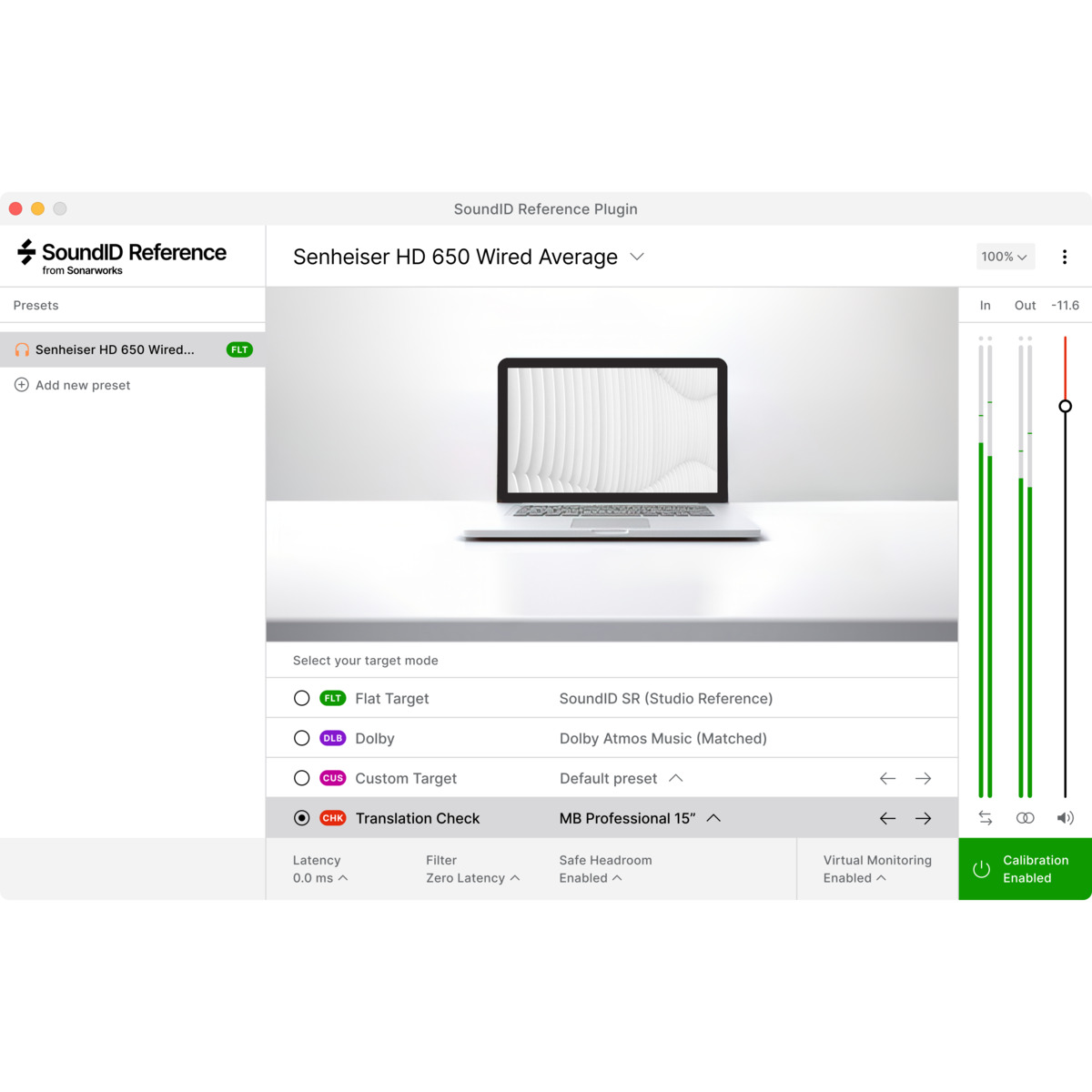Mute output using the speaker icon
This screenshot has width=1092, height=1092.
pyautogui.click(x=1066, y=818)
